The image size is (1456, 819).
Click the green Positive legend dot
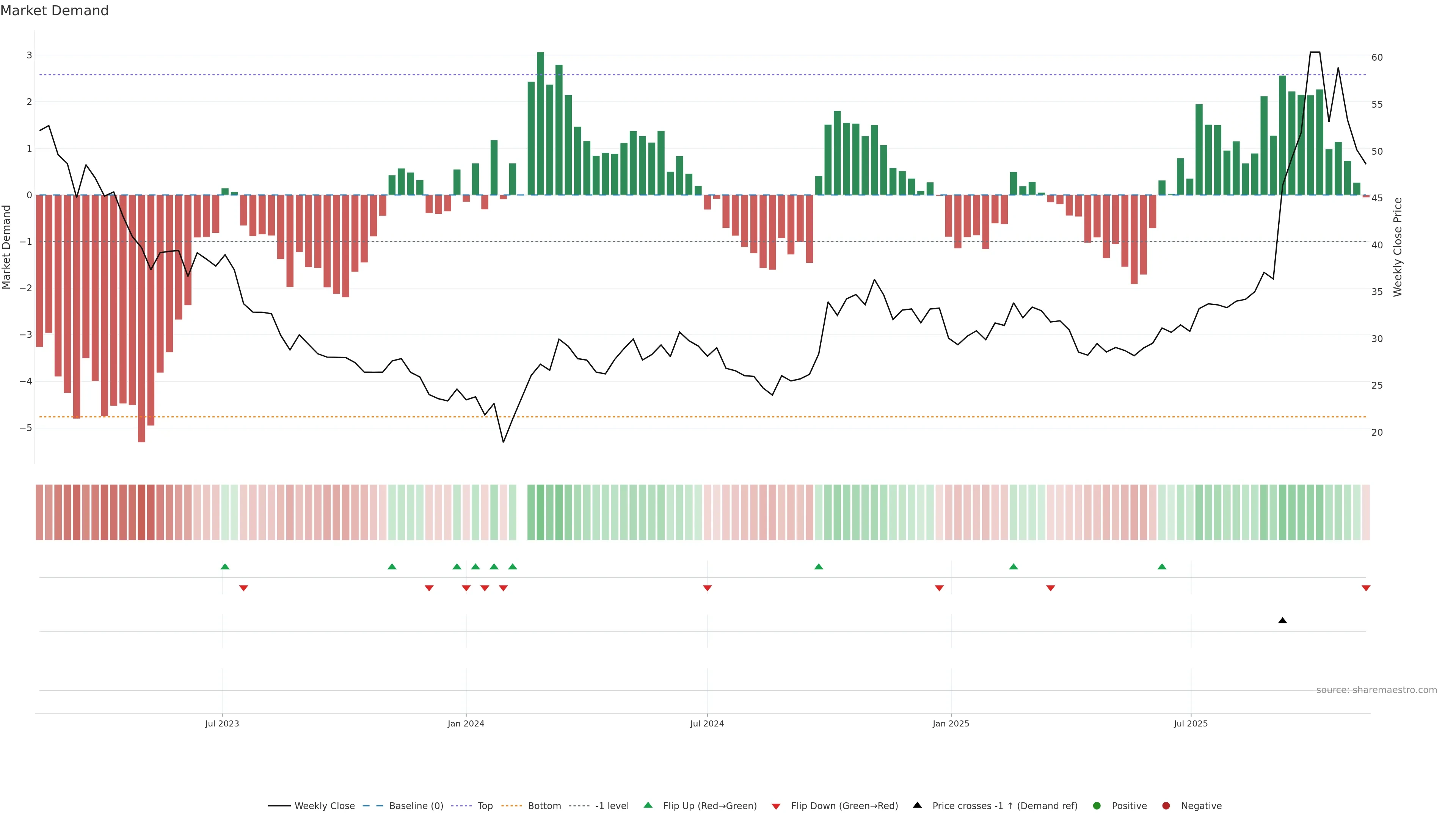point(1097,806)
